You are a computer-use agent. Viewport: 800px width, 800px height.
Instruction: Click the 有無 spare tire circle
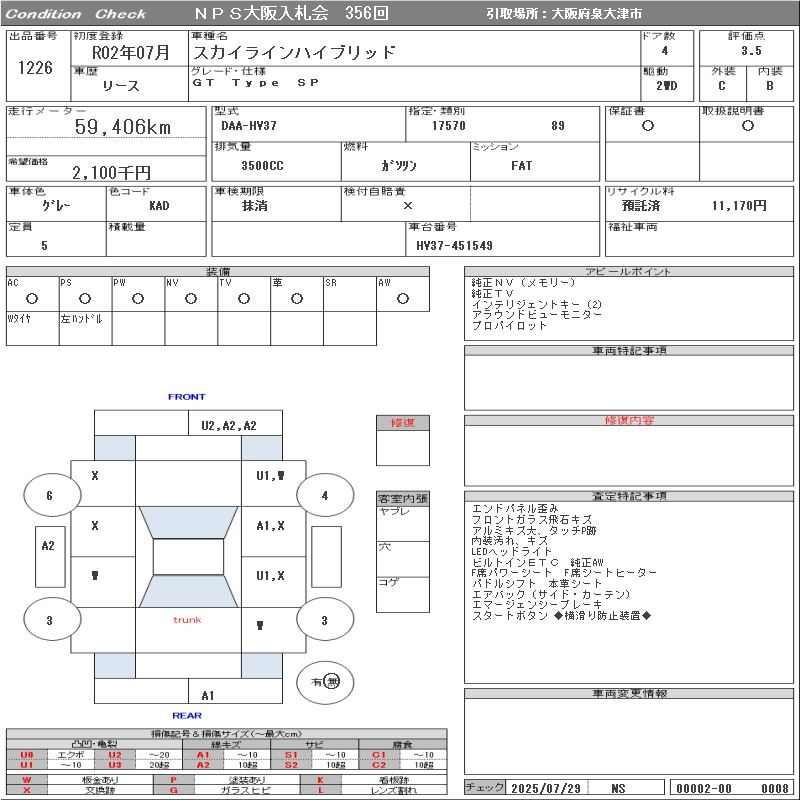325,682
